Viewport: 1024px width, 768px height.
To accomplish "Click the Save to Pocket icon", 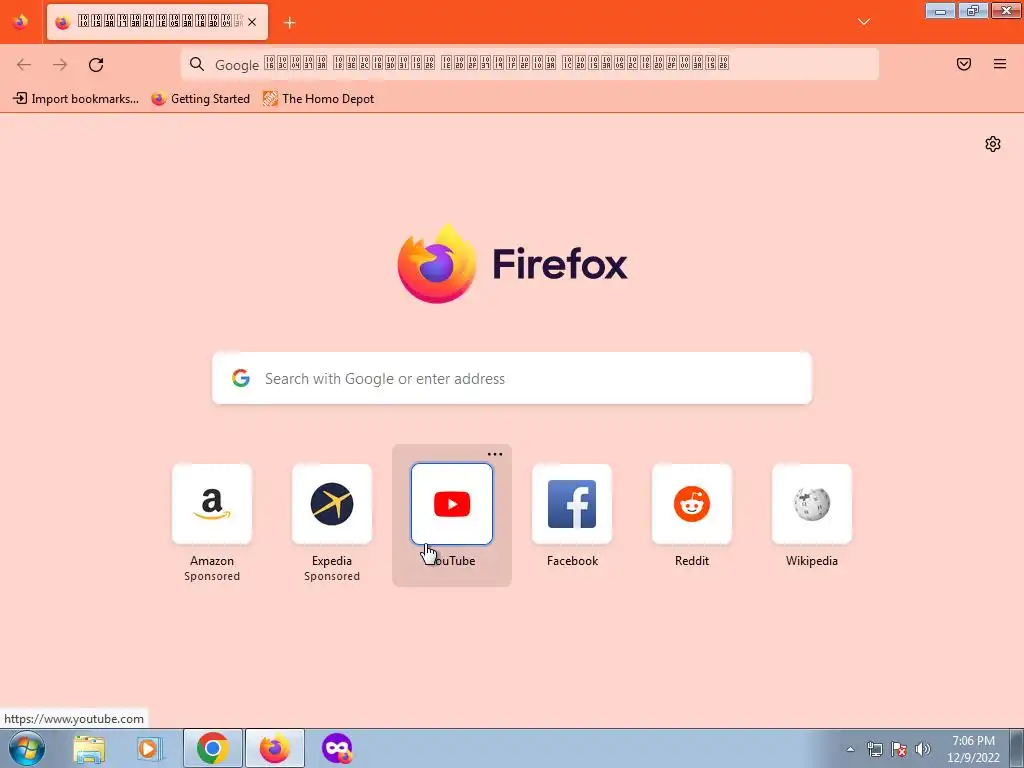I will coord(964,64).
